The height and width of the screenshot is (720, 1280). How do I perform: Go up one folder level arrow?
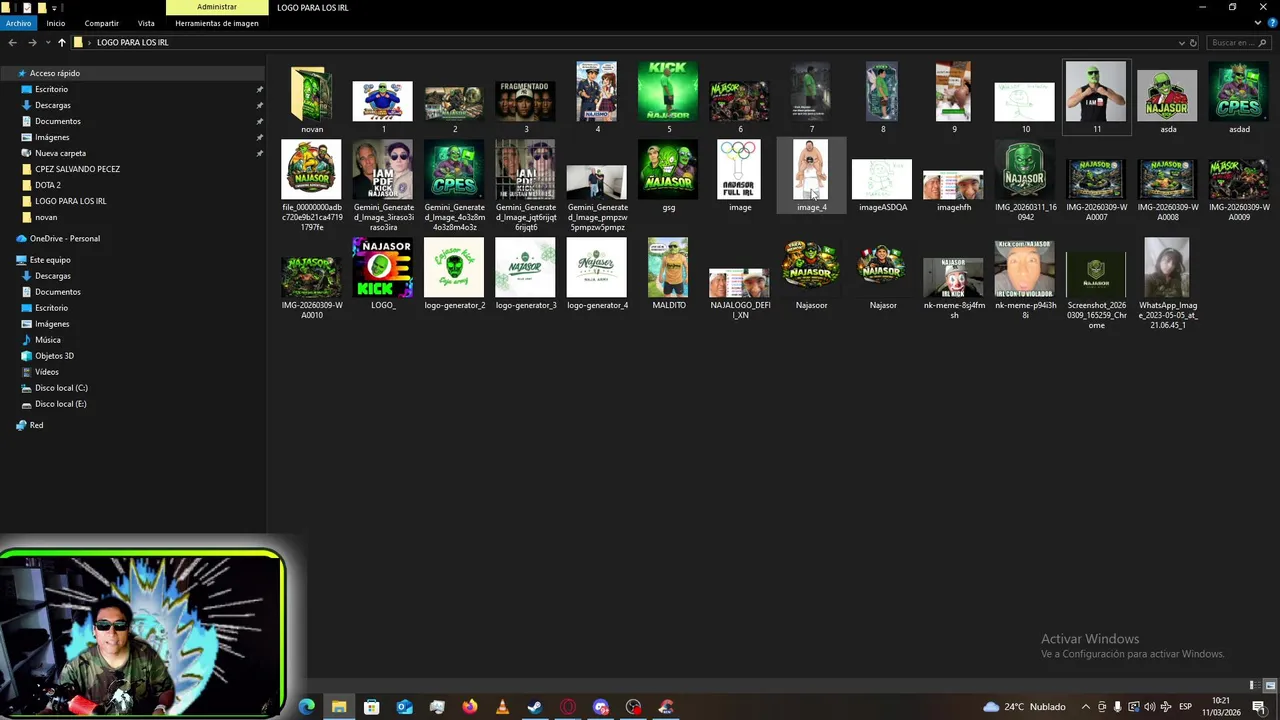pos(61,42)
